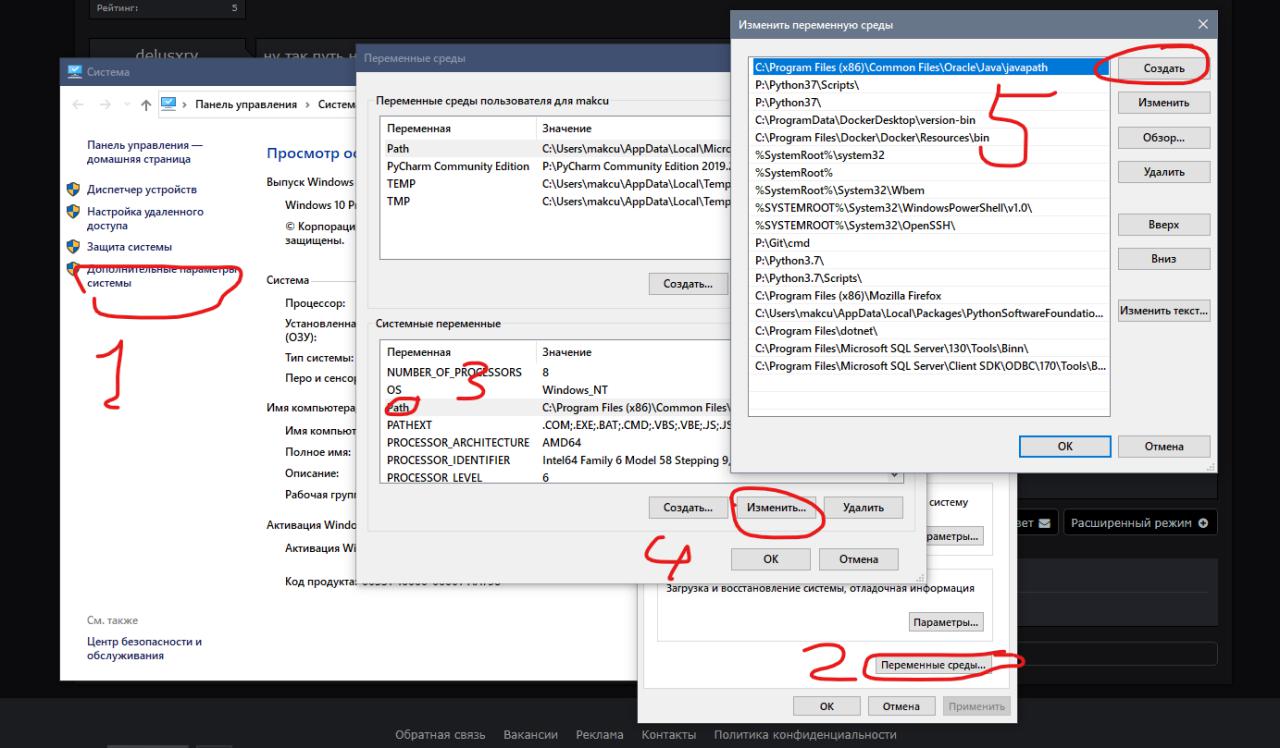Click shield icon beside Настройка удаленного доступа
This screenshot has height=748, width=1280.
pyautogui.click(x=73, y=212)
